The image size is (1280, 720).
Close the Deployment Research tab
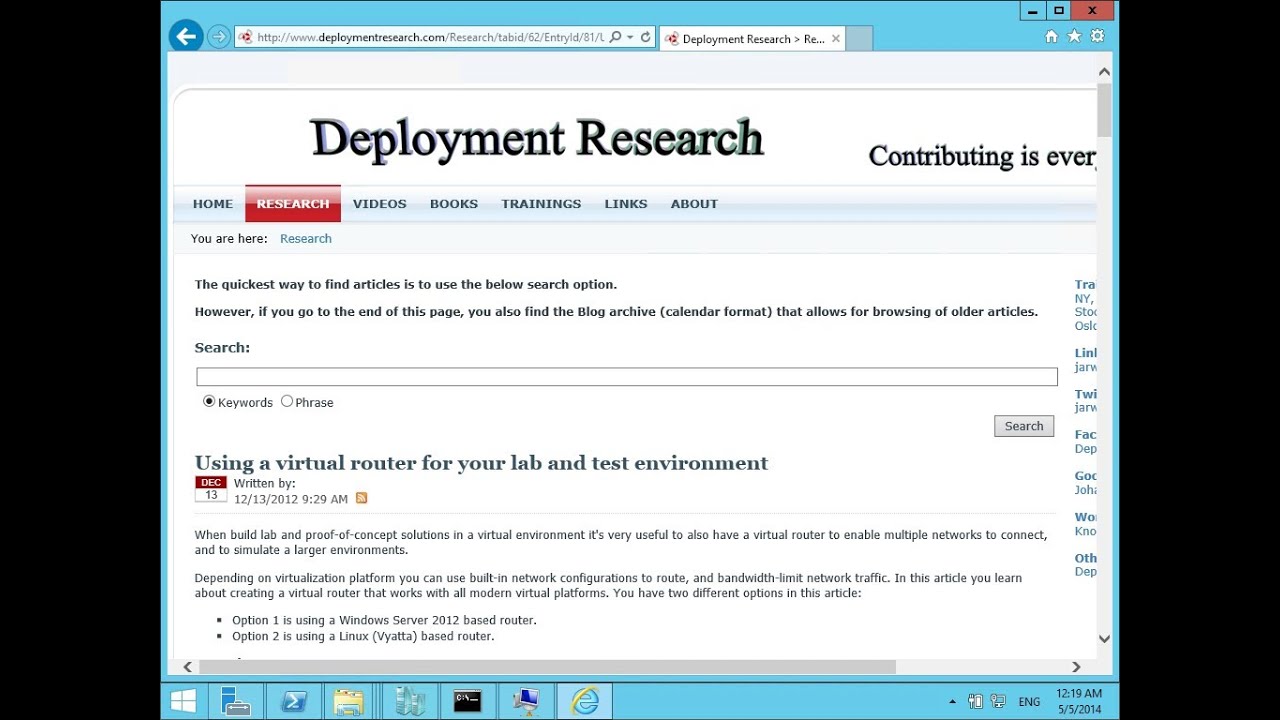836,39
